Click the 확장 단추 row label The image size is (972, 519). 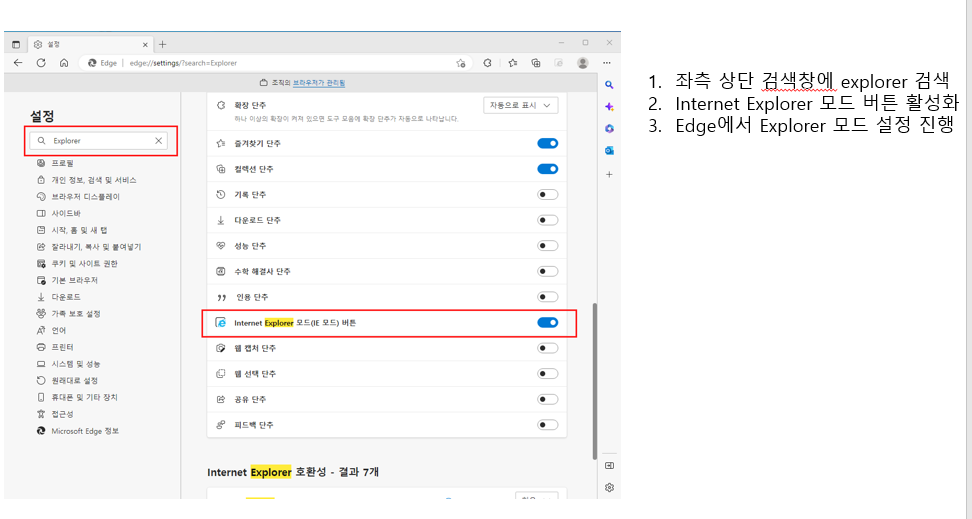[250, 105]
